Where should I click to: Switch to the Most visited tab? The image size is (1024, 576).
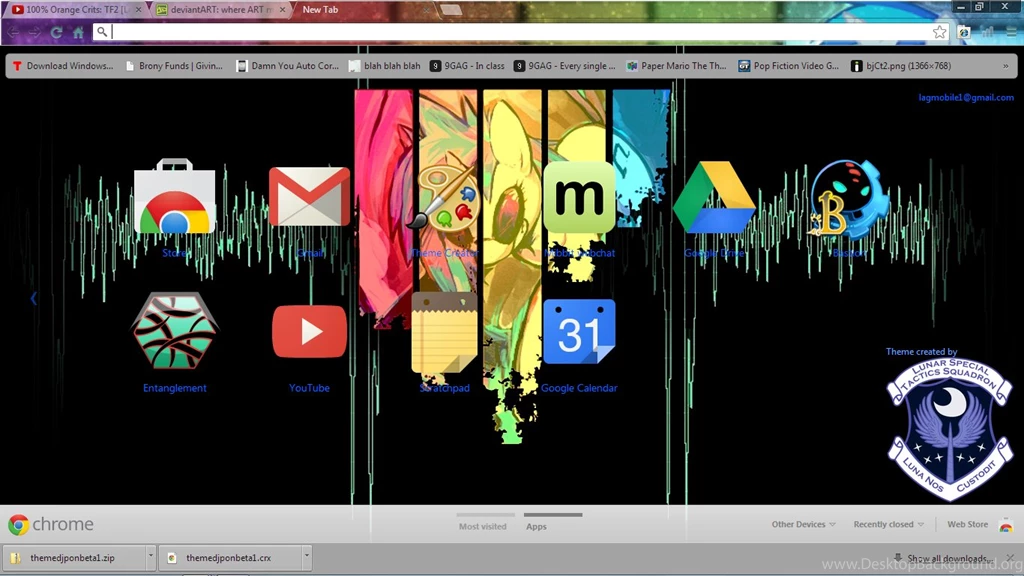pos(483,526)
